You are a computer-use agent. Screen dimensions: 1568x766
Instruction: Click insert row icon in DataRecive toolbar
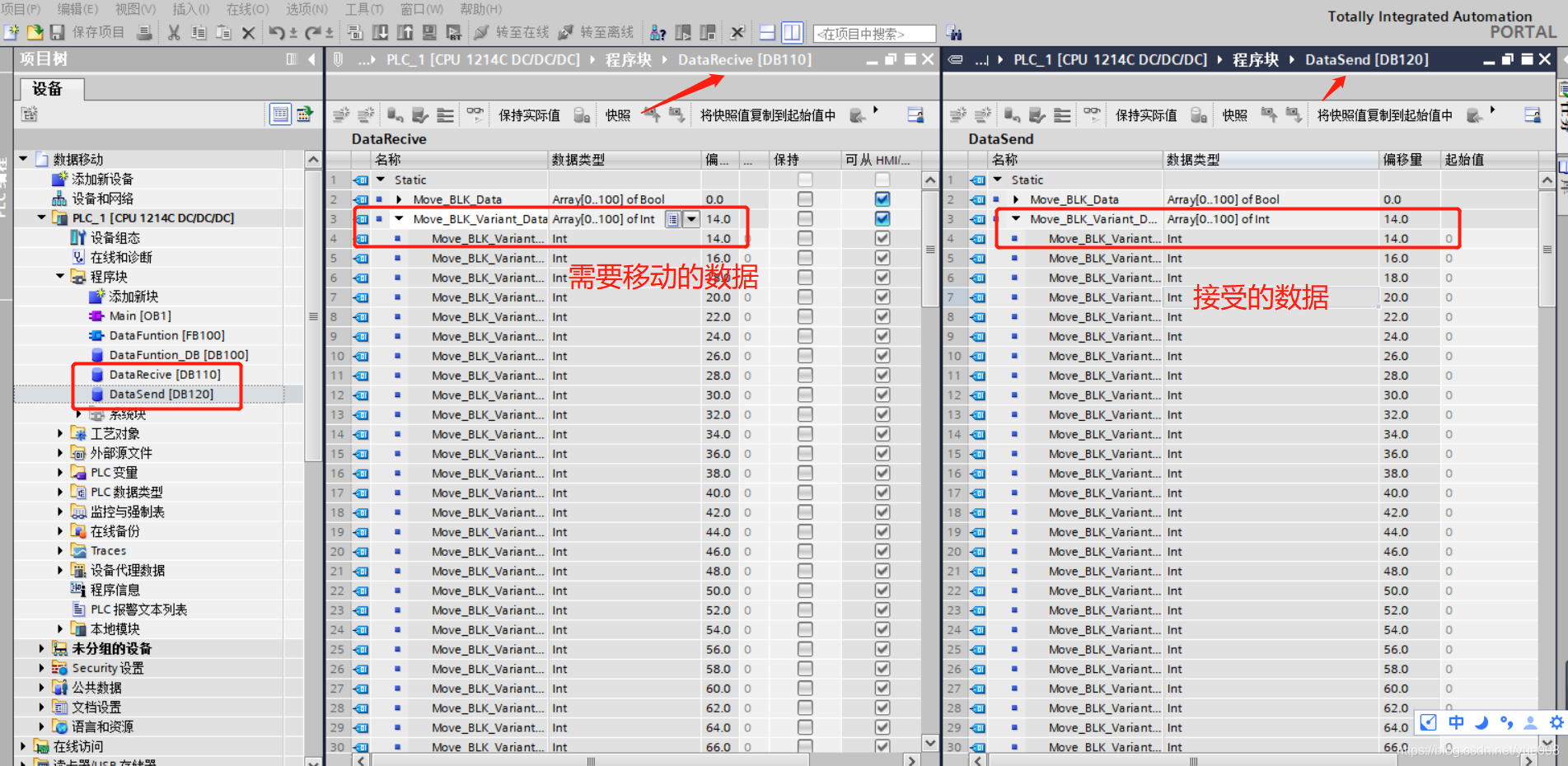[x=341, y=114]
